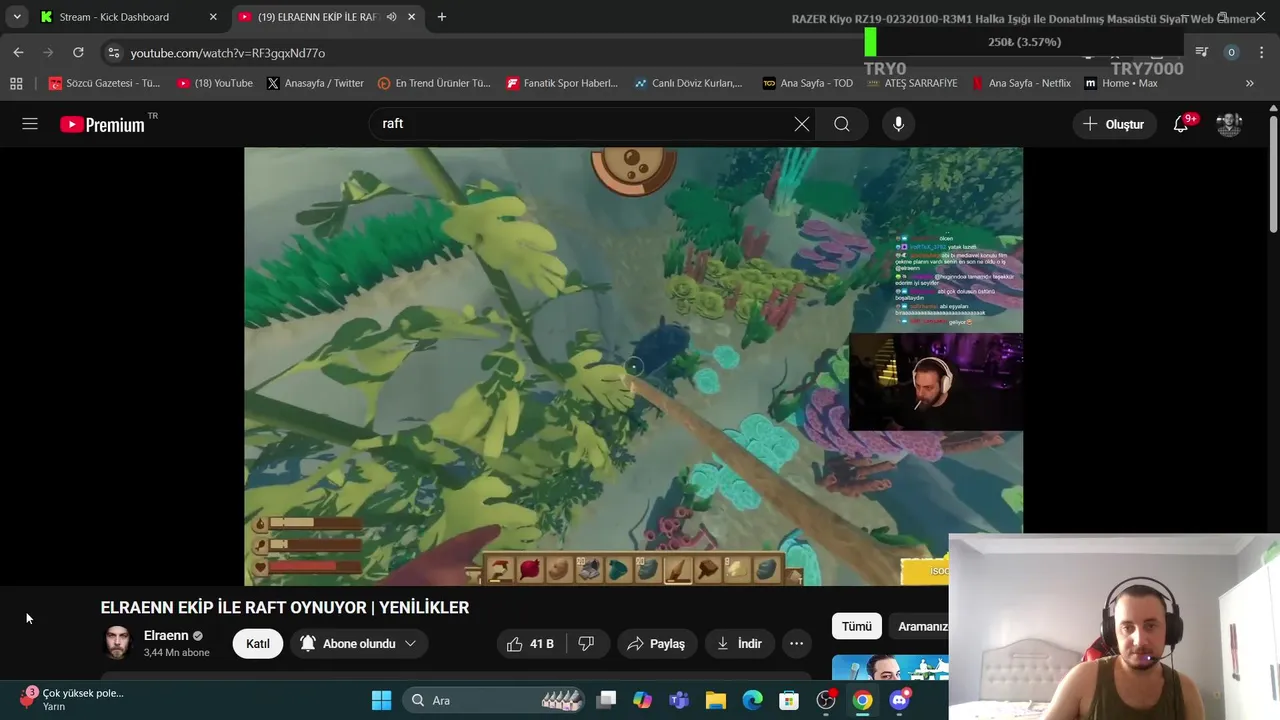Open Fanatik Spor Haberleri bookmark
Image resolution: width=1280 pixels, height=720 pixels.
click(x=562, y=83)
